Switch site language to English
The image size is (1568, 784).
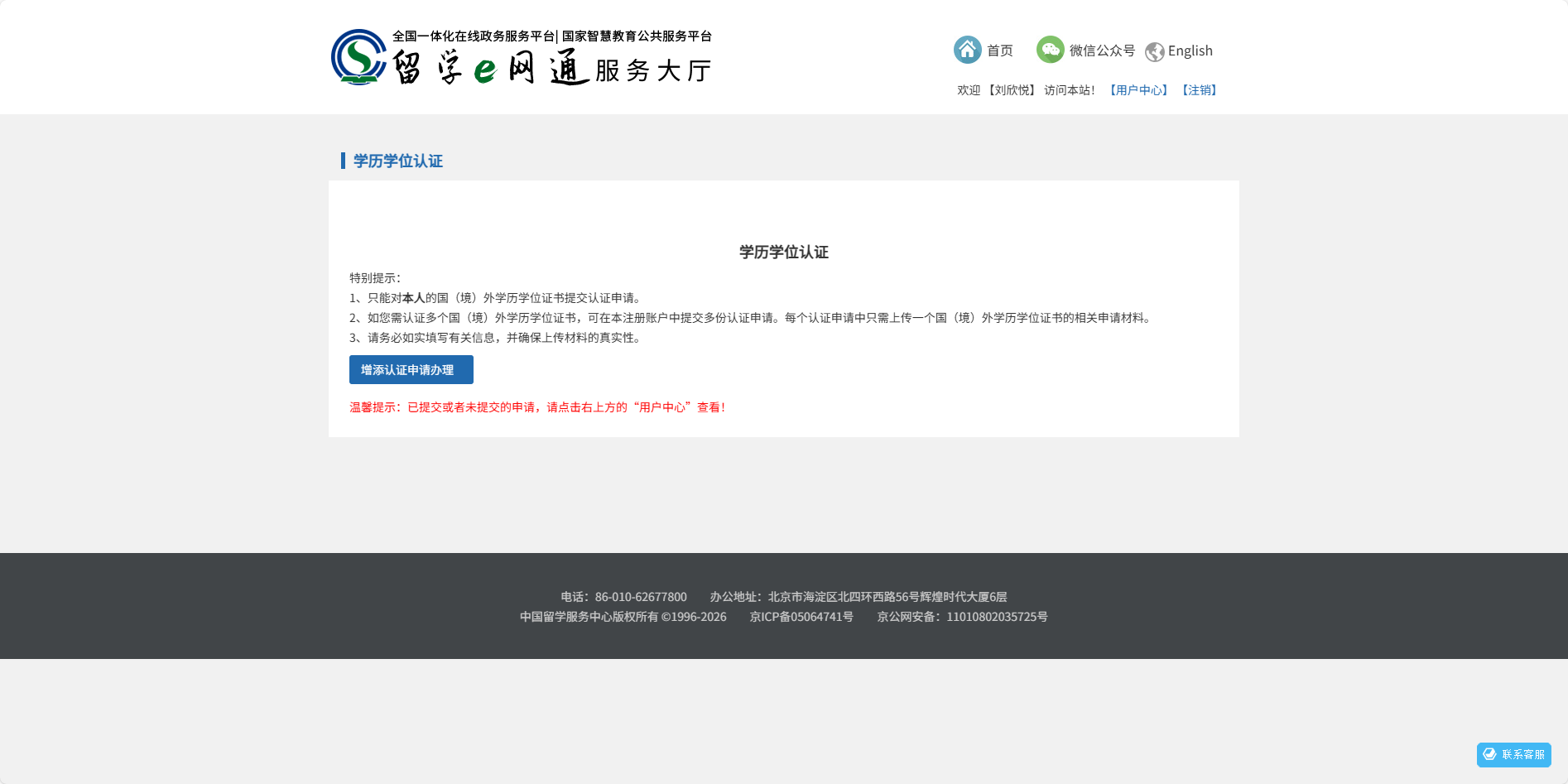coord(1190,51)
